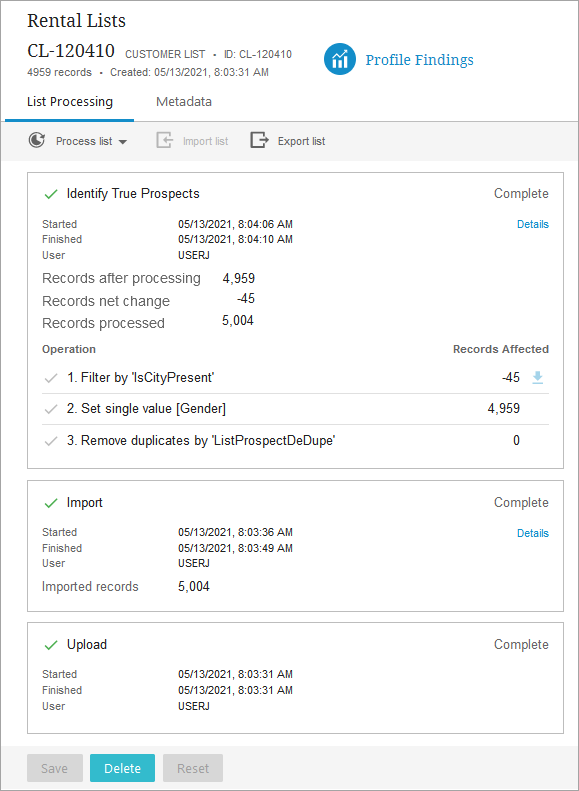Click checkmark for Set single value operation
The width and height of the screenshot is (579, 791).
(x=50, y=410)
